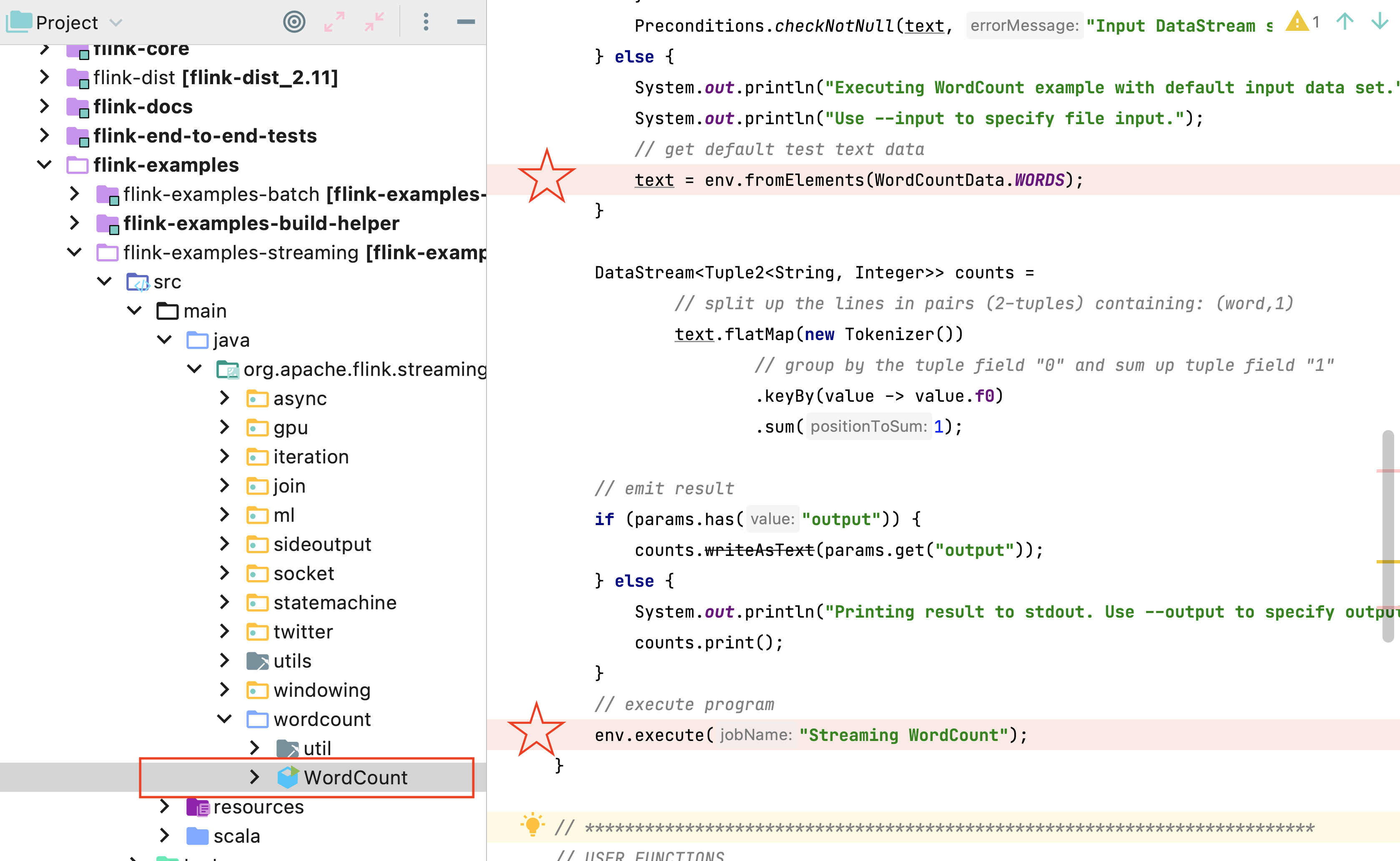Expand the async package
This screenshot has height=861, width=1400.
tap(224, 398)
